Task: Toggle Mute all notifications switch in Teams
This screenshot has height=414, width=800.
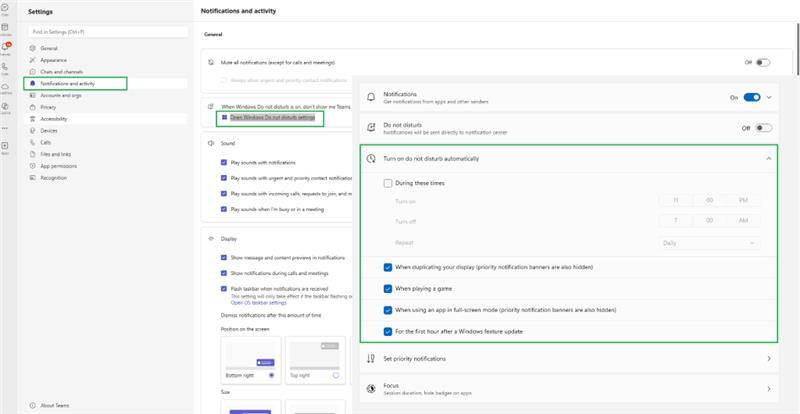Action: coord(763,62)
